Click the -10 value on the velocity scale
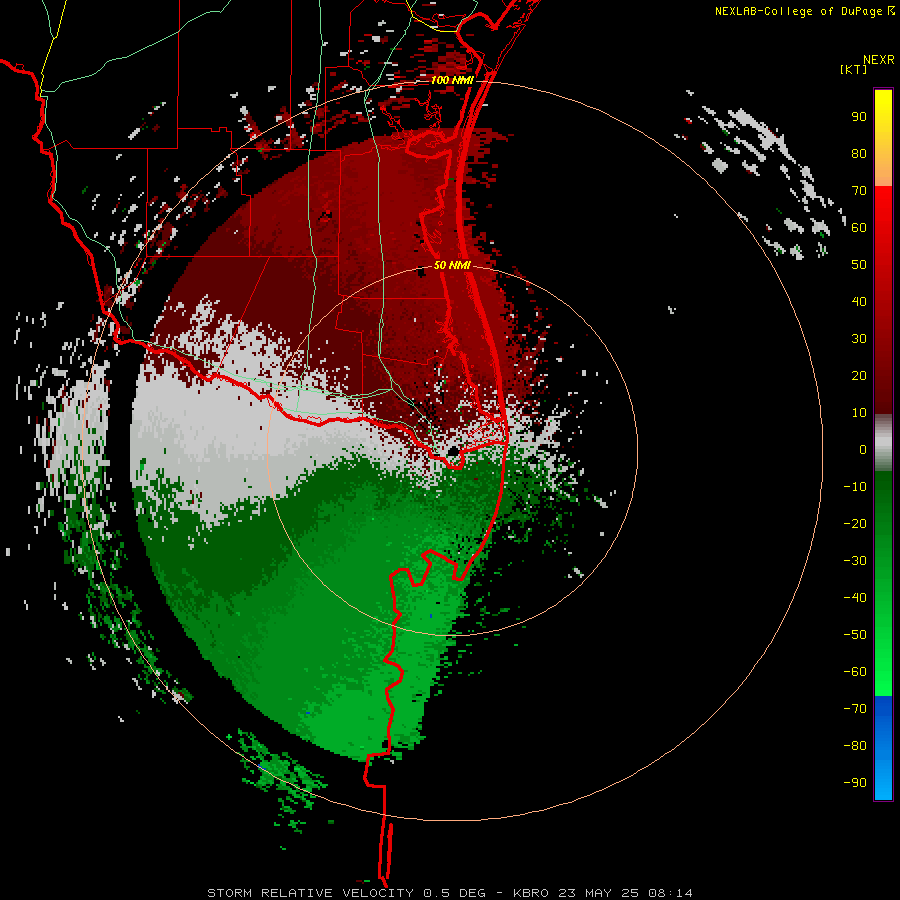Image resolution: width=900 pixels, height=900 pixels. pyautogui.click(x=855, y=487)
